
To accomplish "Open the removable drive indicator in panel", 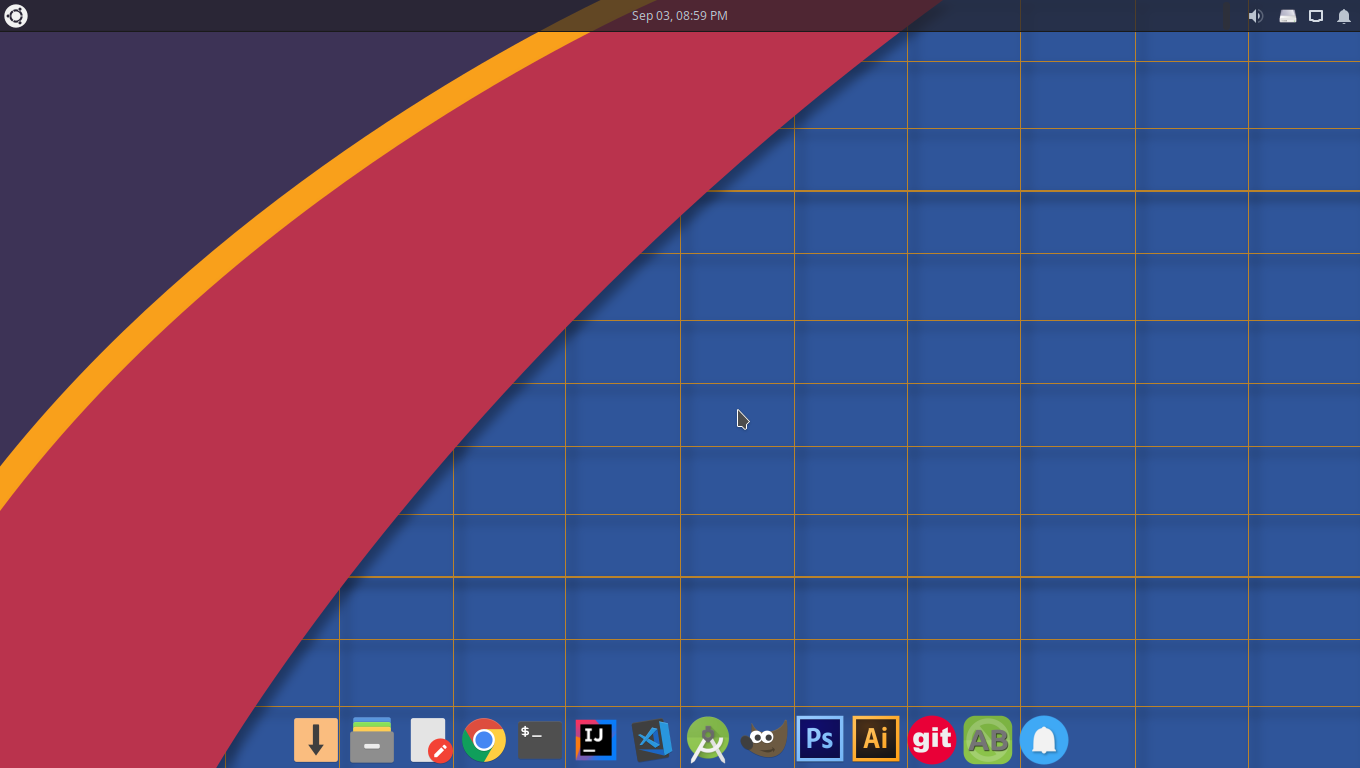I will tap(1287, 16).
